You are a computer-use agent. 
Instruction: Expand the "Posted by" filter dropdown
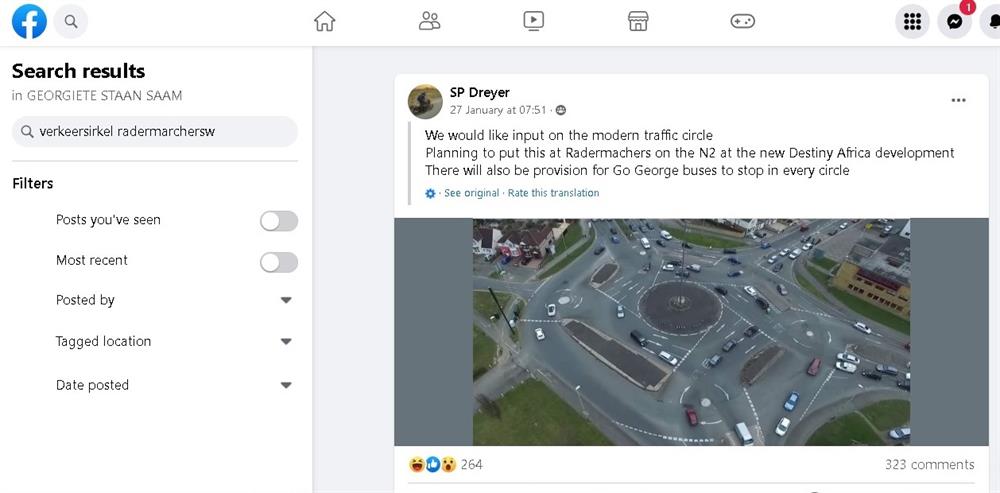pos(286,300)
